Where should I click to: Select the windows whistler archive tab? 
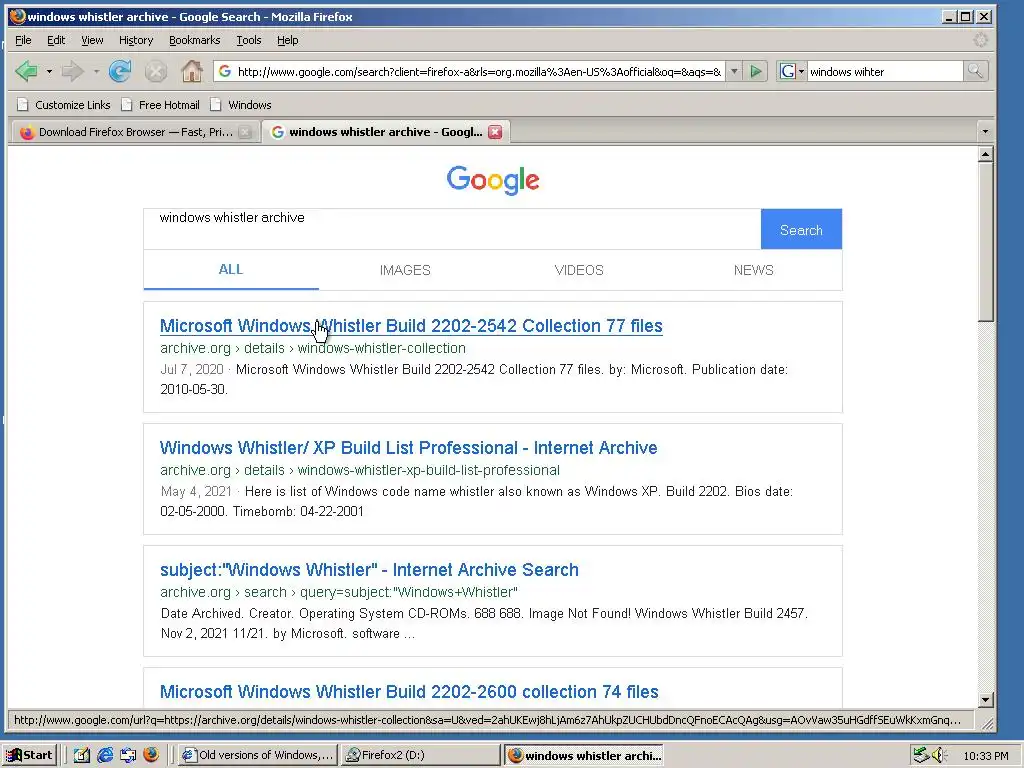[x=387, y=132]
